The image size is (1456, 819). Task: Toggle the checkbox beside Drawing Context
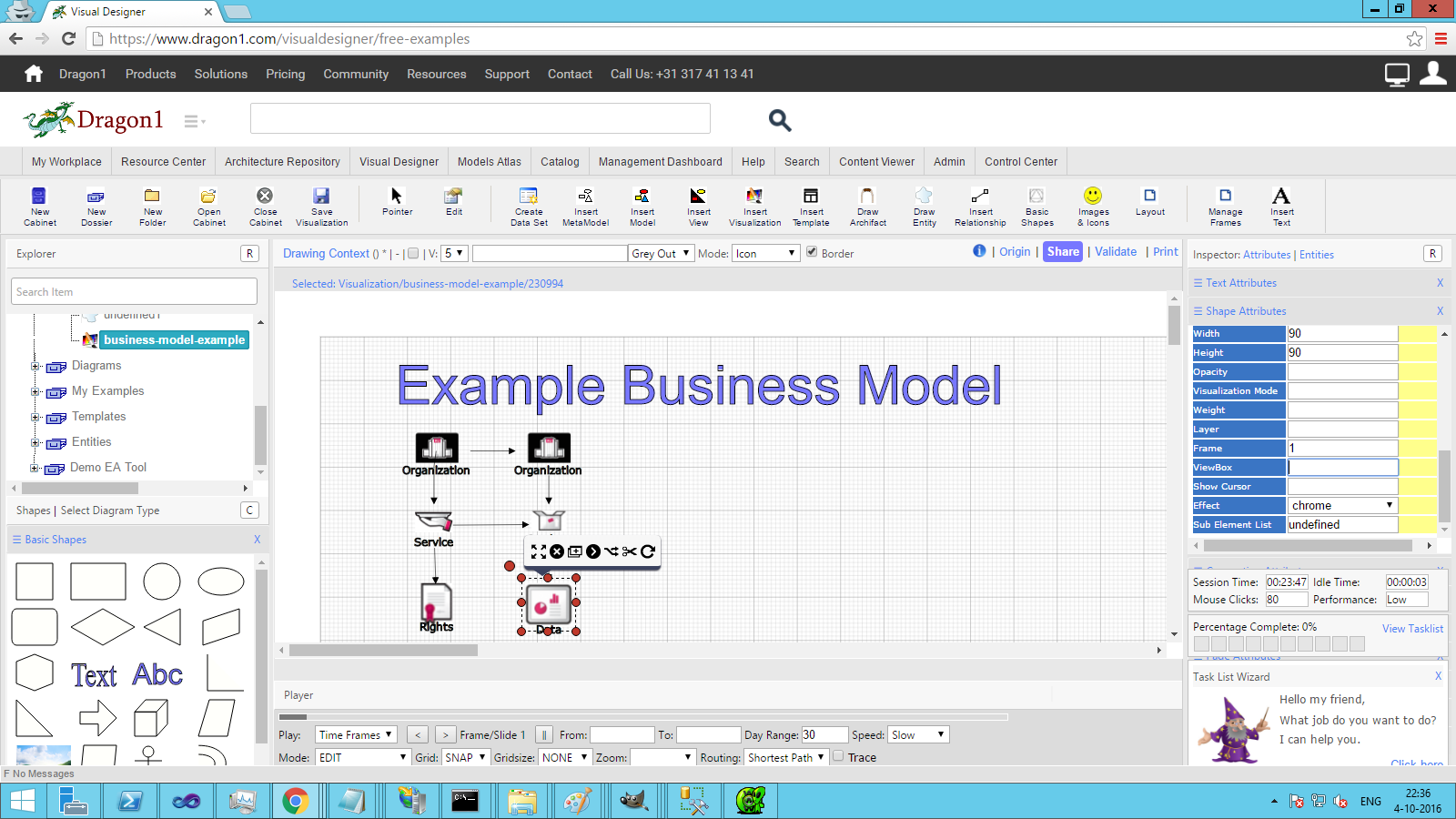click(414, 254)
